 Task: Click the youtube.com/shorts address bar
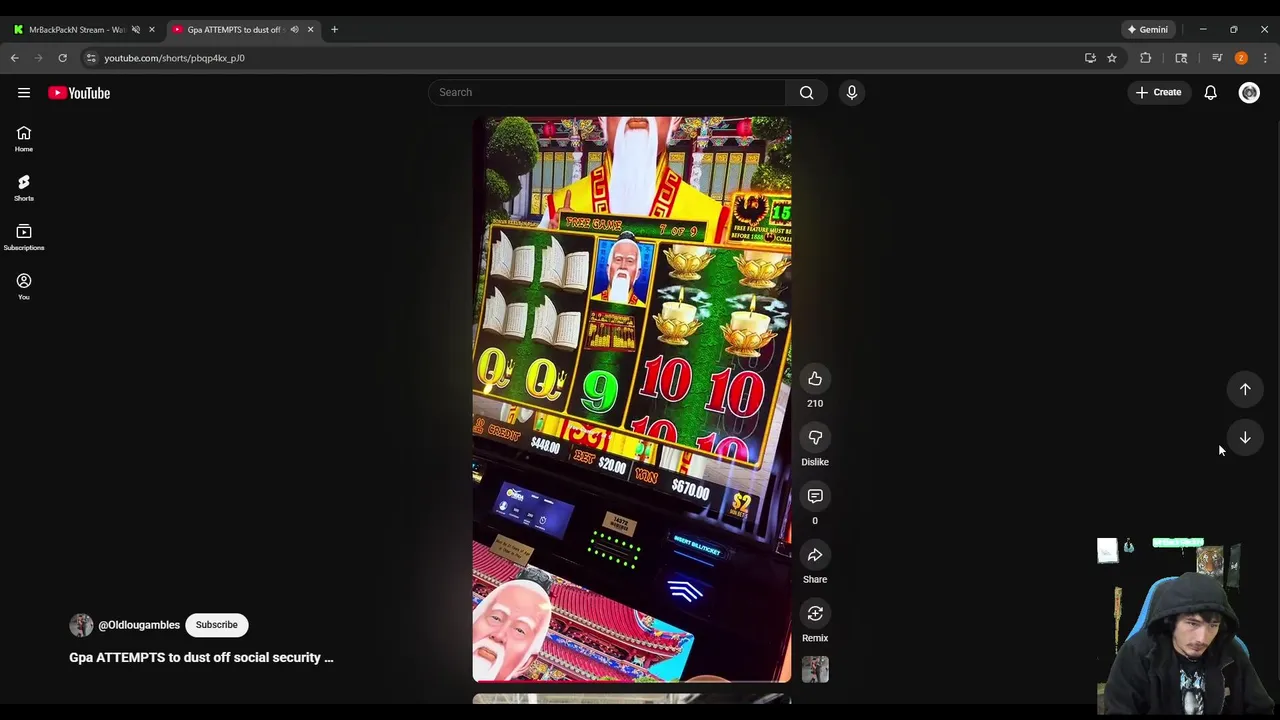coord(580,58)
